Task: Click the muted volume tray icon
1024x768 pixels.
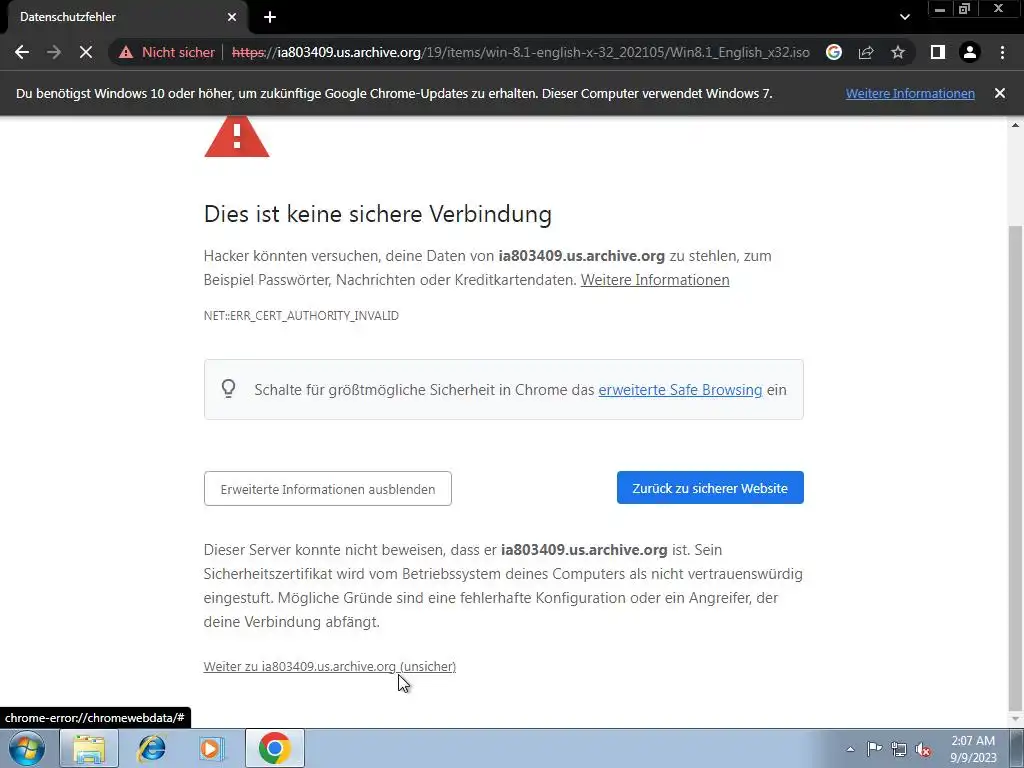Action: coord(923,749)
